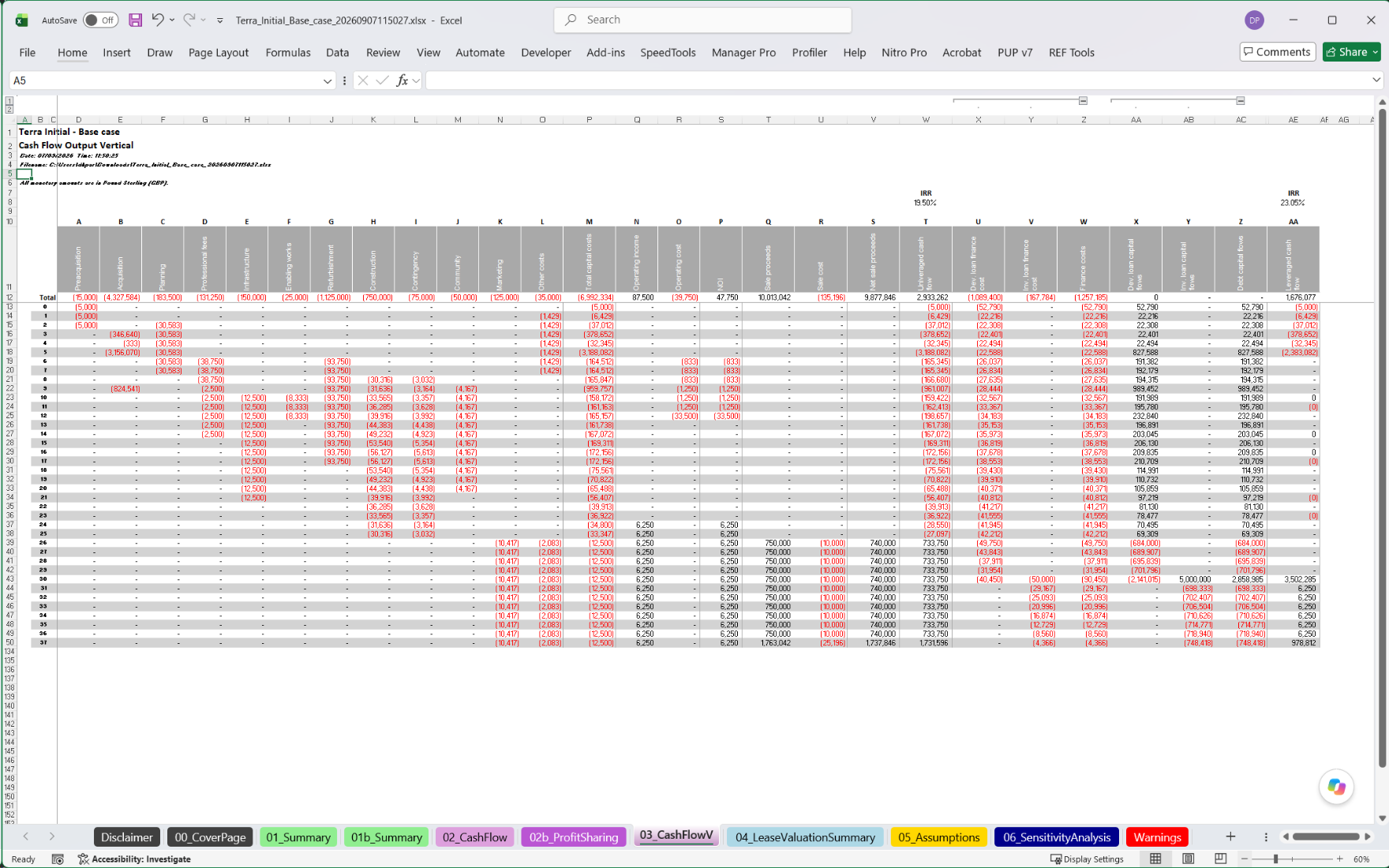Click the Copilot floating icon

pos(1336,787)
